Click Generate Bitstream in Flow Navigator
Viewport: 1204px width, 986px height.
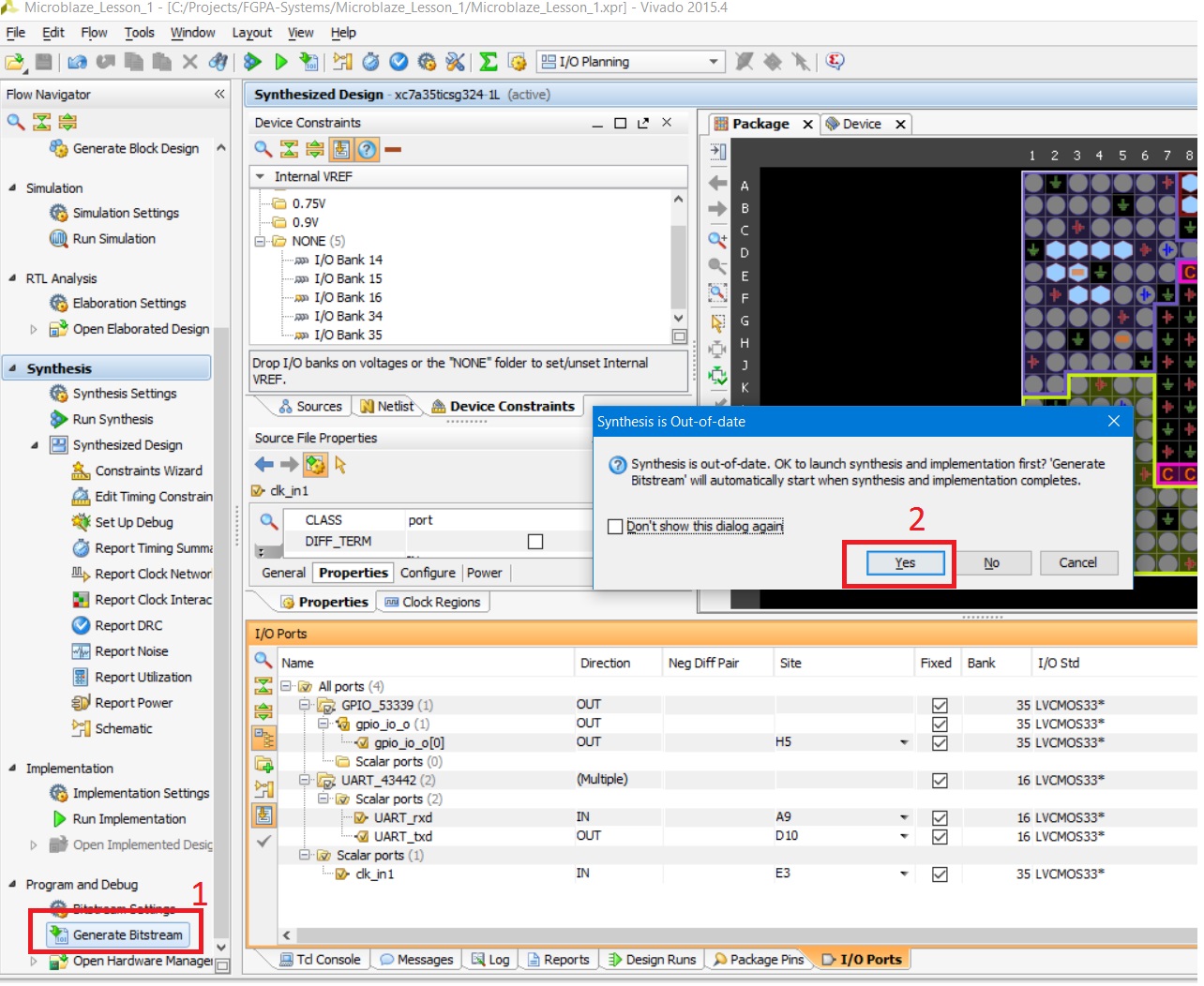click(128, 934)
